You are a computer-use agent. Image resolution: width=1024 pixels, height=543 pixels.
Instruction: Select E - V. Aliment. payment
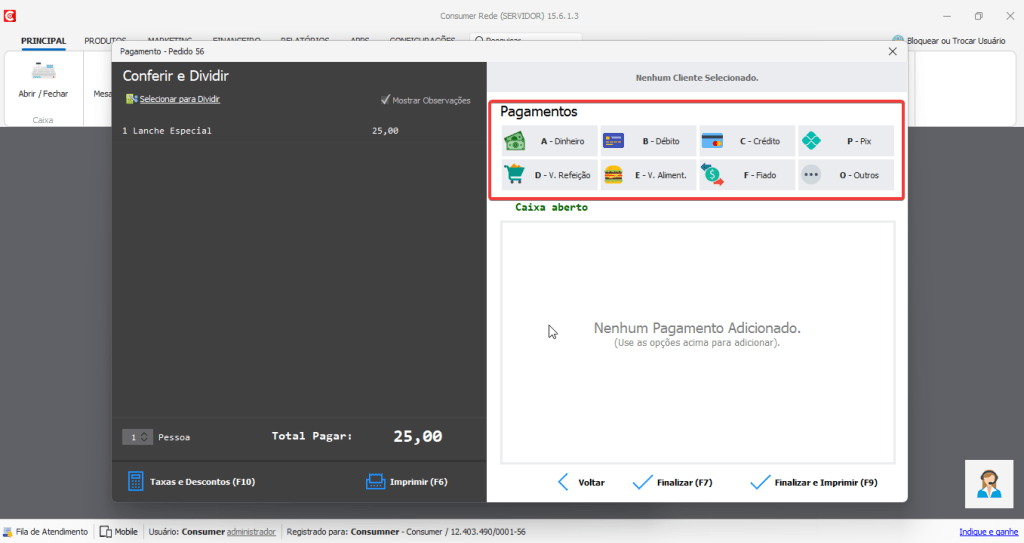[x=648, y=175]
